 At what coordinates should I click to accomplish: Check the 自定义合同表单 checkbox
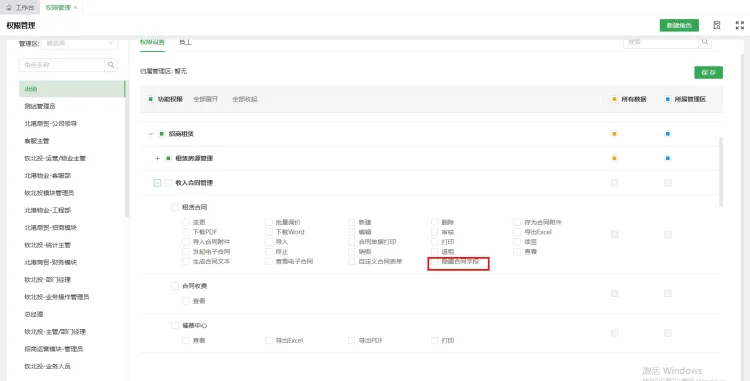pos(352,261)
